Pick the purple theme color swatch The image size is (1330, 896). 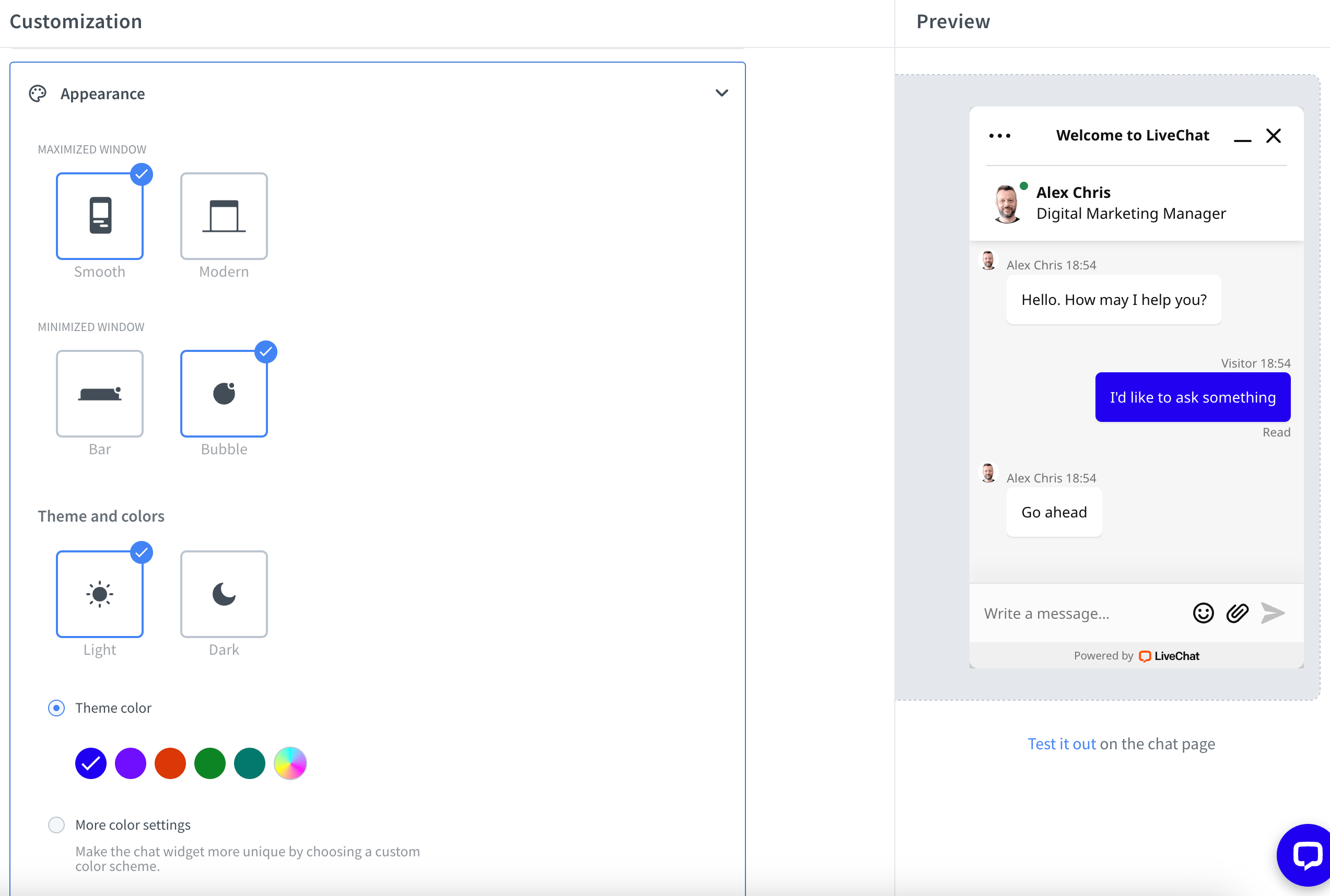[130, 763]
